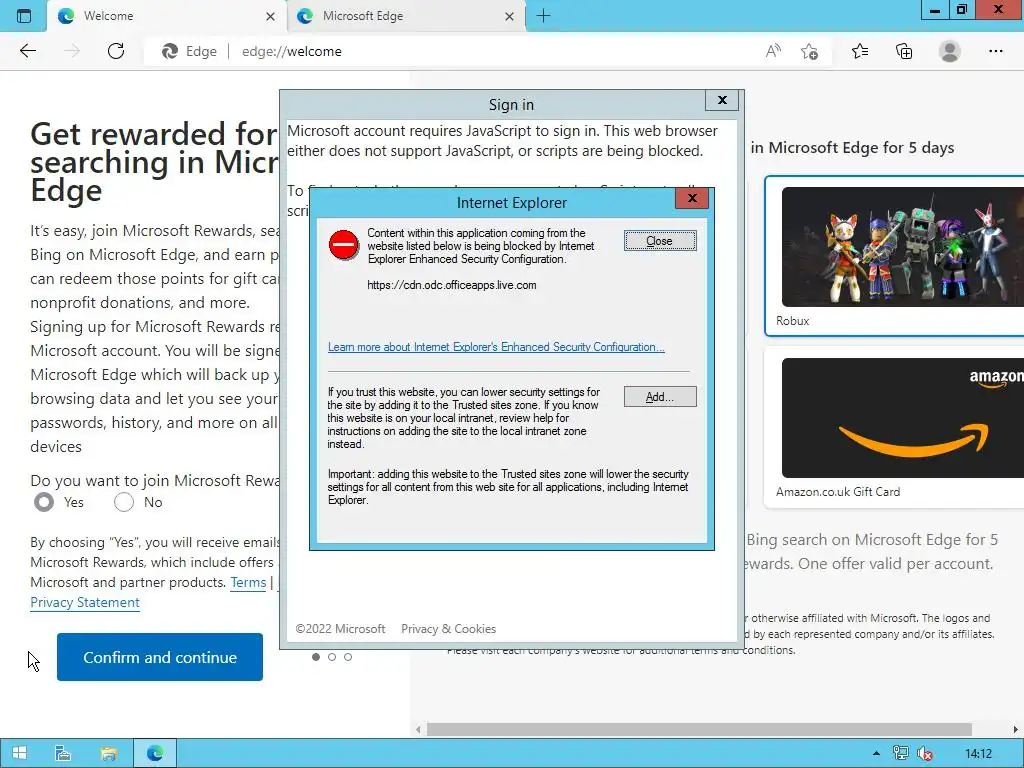Open the Privacy Statement link
The height and width of the screenshot is (768, 1024).
pyautogui.click(x=85, y=602)
